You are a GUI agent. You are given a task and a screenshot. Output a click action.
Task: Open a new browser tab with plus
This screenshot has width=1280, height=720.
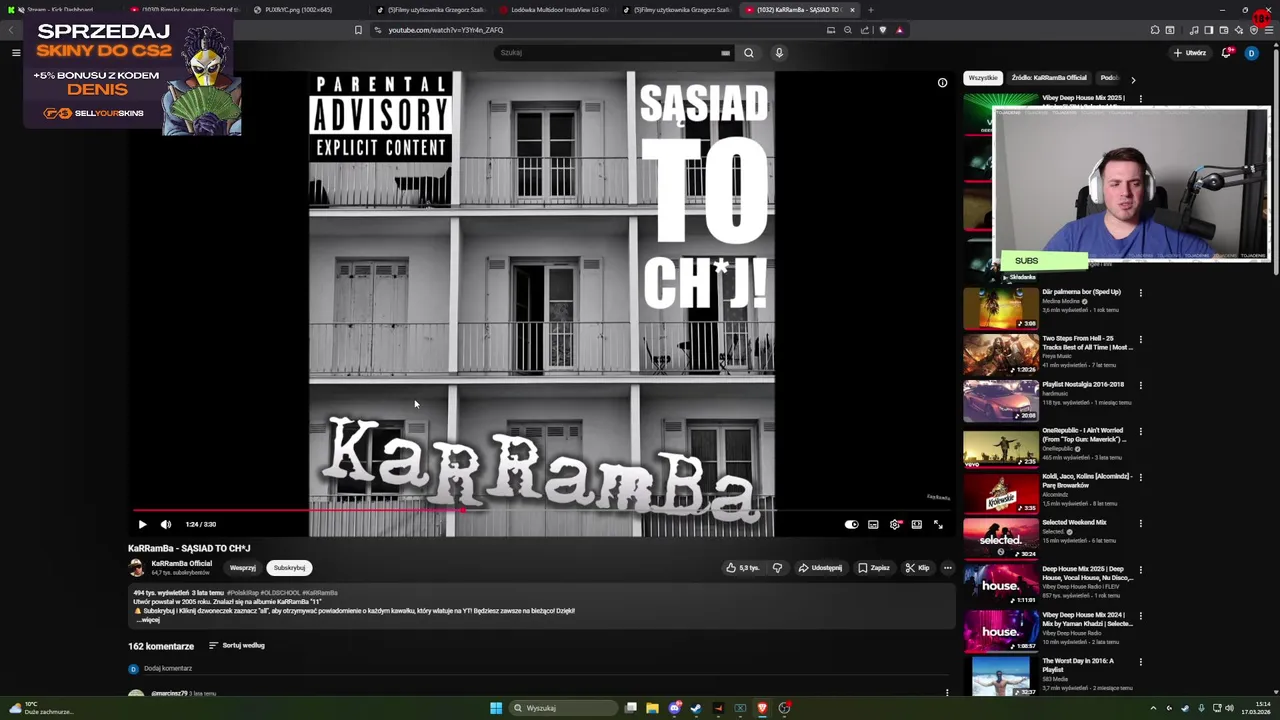(870, 10)
